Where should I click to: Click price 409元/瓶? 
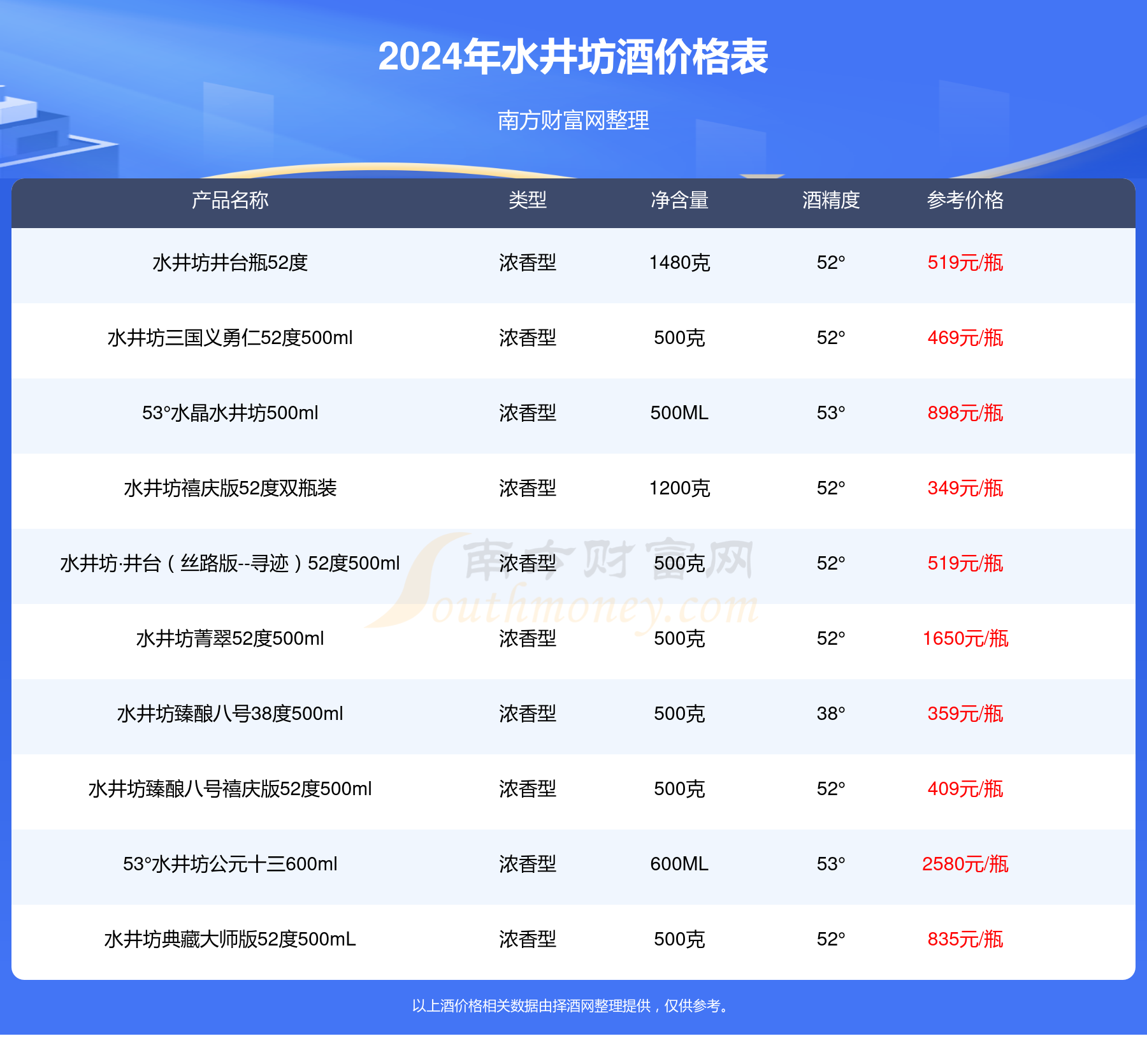pyautogui.click(x=965, y=789)
